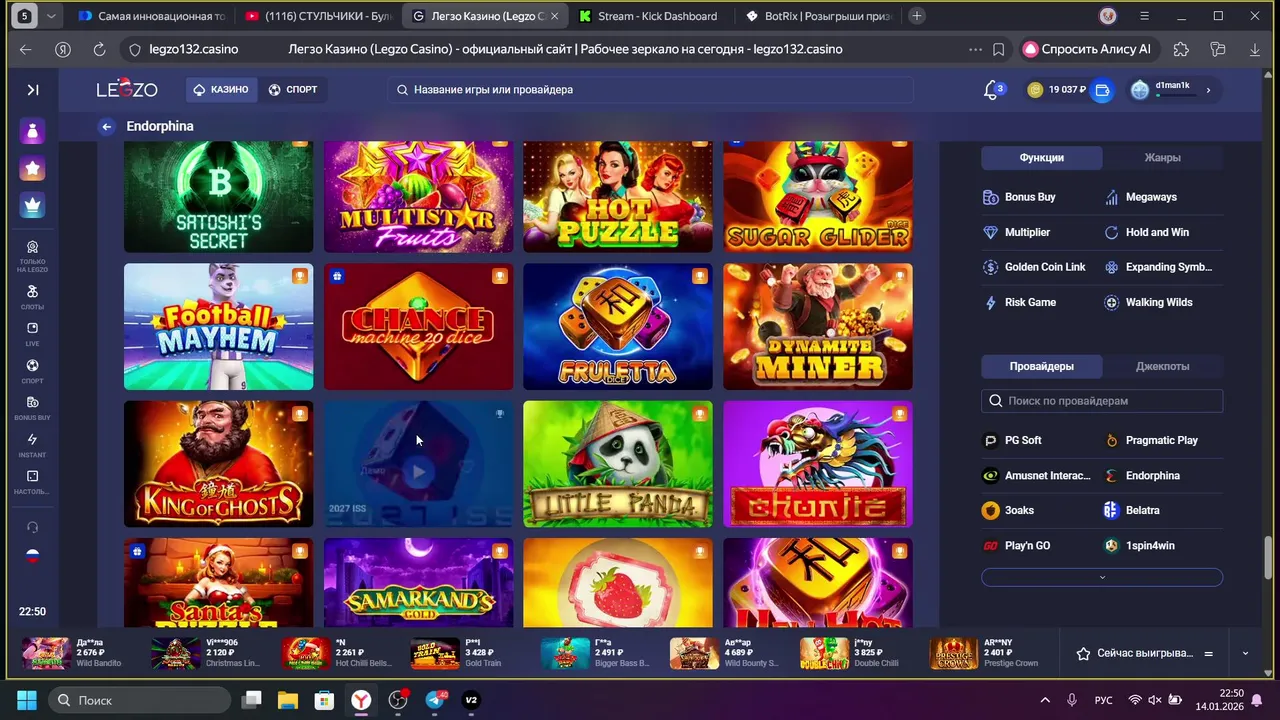
Task: Show hidden system tray icons
Action: click(1045, 700)
